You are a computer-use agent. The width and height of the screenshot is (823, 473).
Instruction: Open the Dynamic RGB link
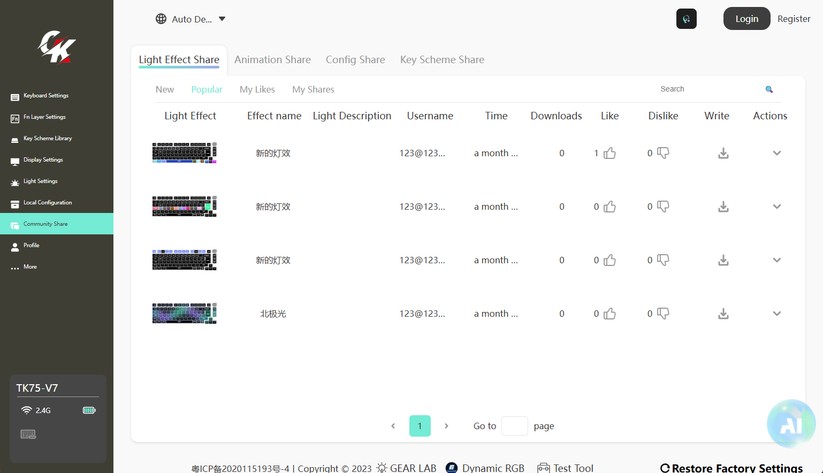click(x=485, y=468)
